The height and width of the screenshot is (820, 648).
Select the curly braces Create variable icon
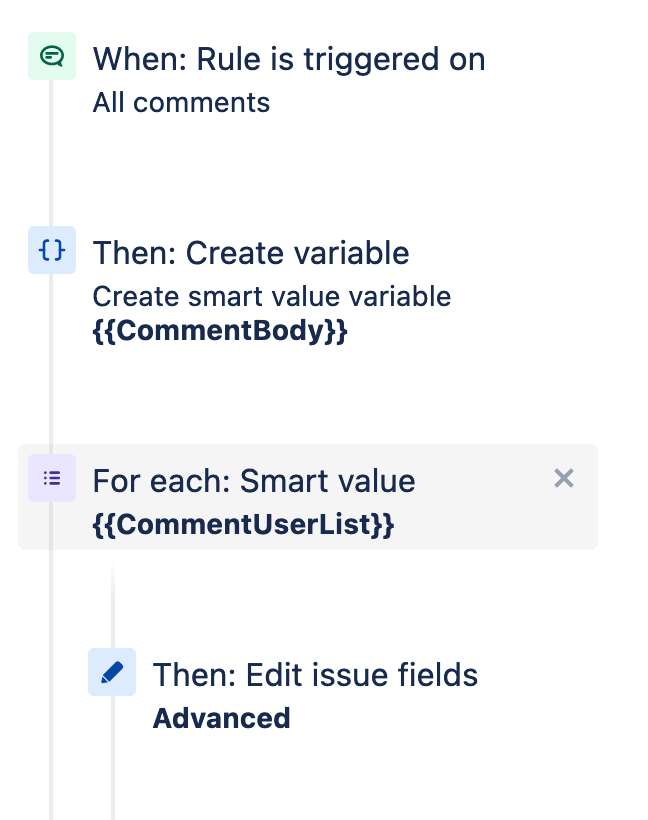pyautogui.click(x=51, y=251)
